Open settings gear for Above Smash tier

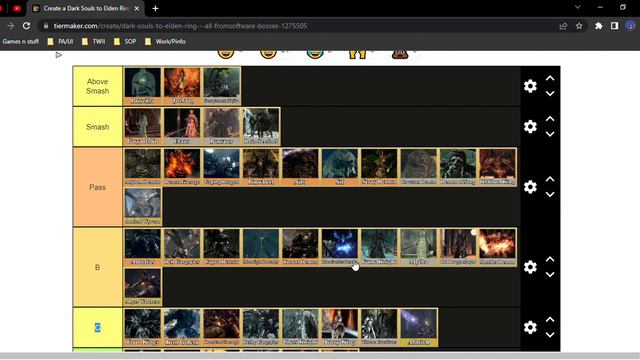pos(530,86)
